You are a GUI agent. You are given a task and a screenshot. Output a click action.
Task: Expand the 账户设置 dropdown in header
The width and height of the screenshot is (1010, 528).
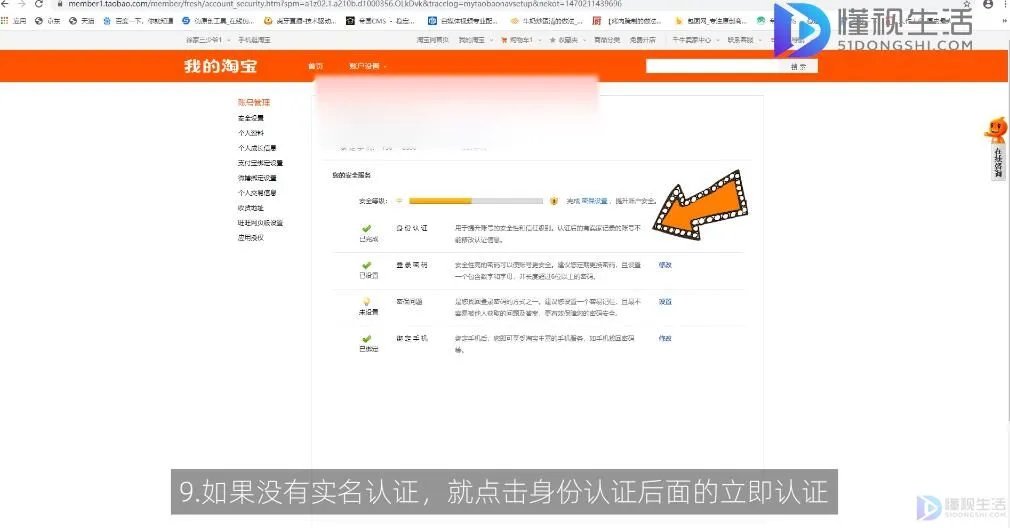pyautogui.click(x=368, y=66)
